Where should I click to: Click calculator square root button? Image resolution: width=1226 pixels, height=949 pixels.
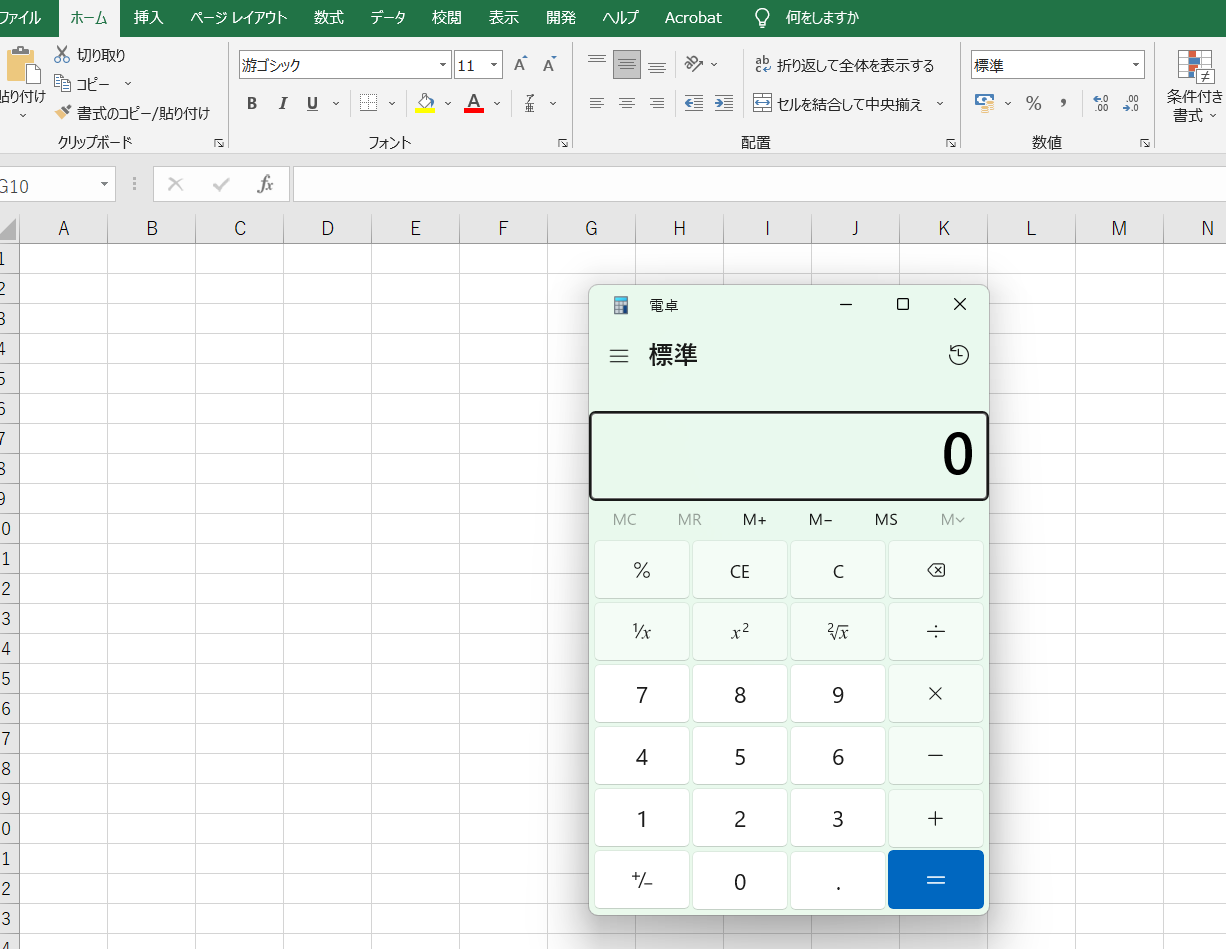(x=838, y=632)
